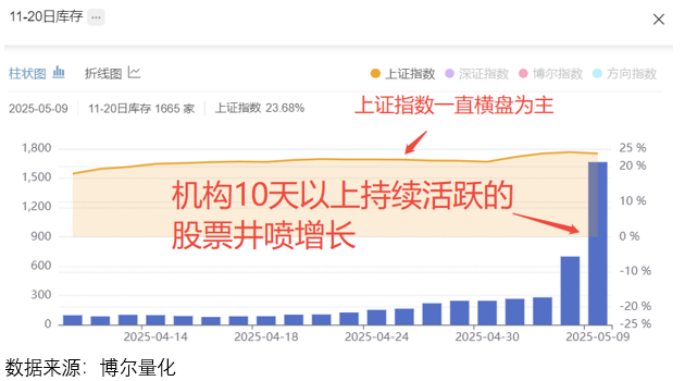
Task: Click the bar chart icon beside 柱状图
Action: pos(59,72)
